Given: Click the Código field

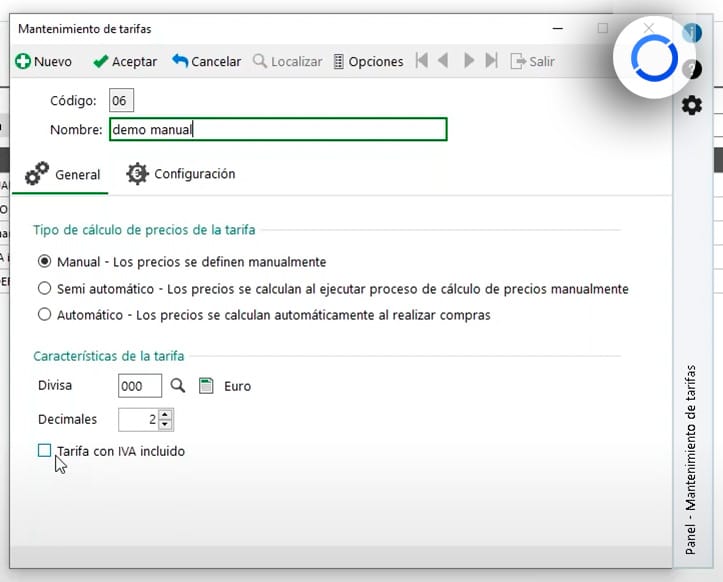Looking at the screenshot, I should click(121, 101).
